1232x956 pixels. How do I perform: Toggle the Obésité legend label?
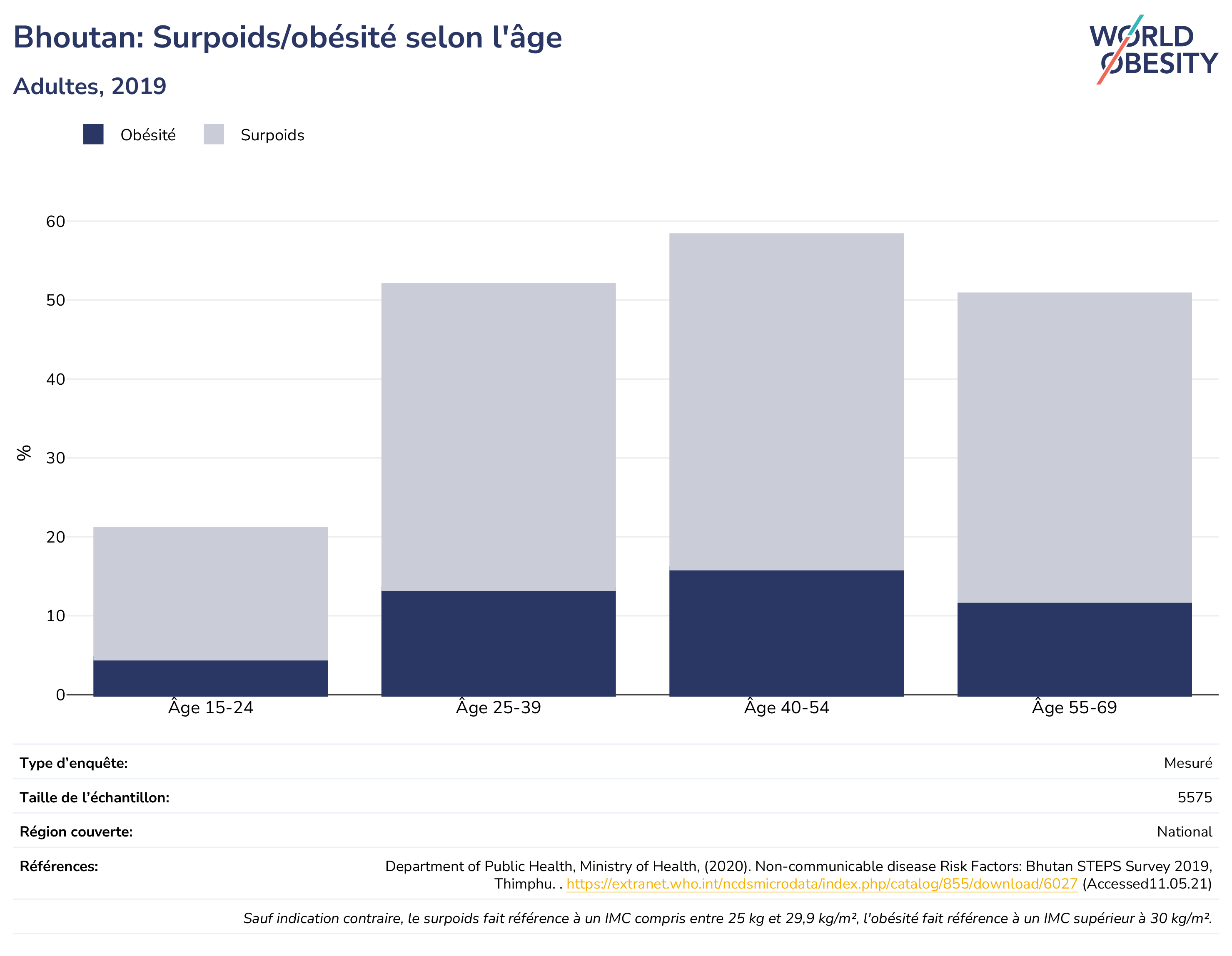pos(148,135)
